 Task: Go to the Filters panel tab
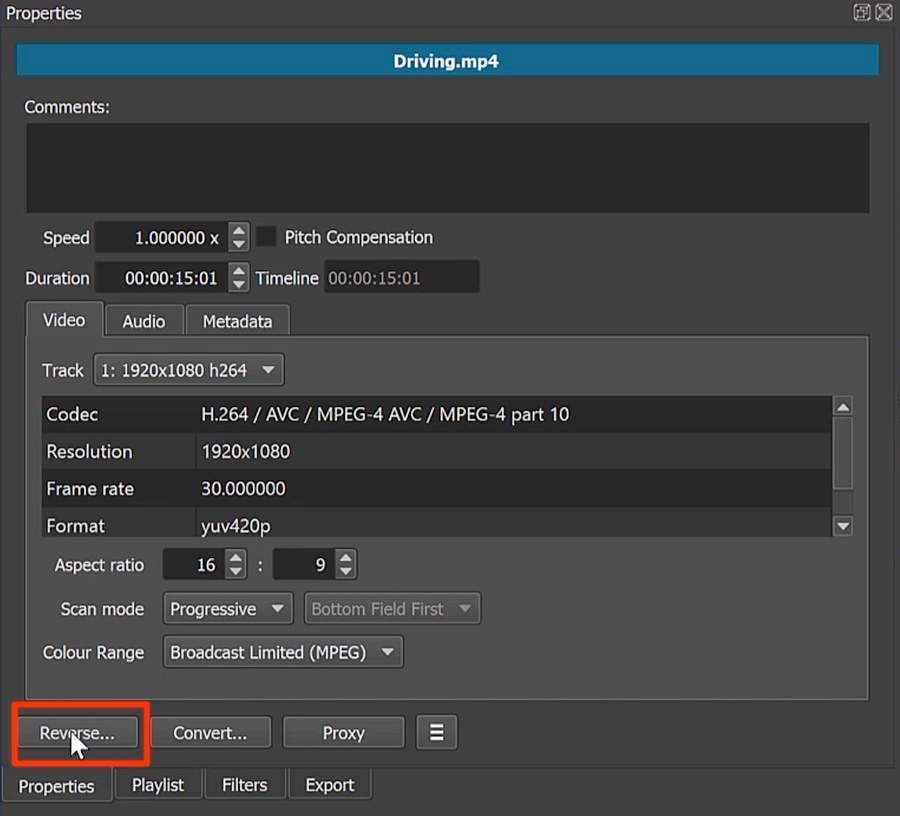[x=245, y=785]
